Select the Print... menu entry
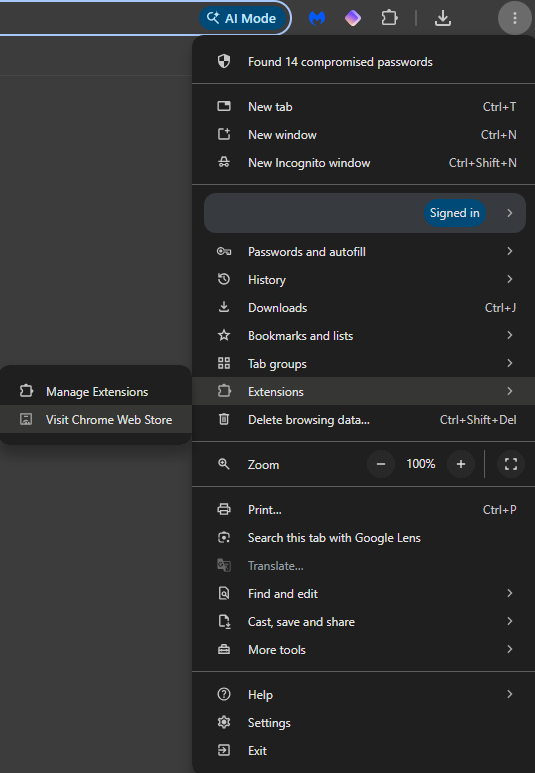The image size is (535, 773). click(x=363, y=510)
